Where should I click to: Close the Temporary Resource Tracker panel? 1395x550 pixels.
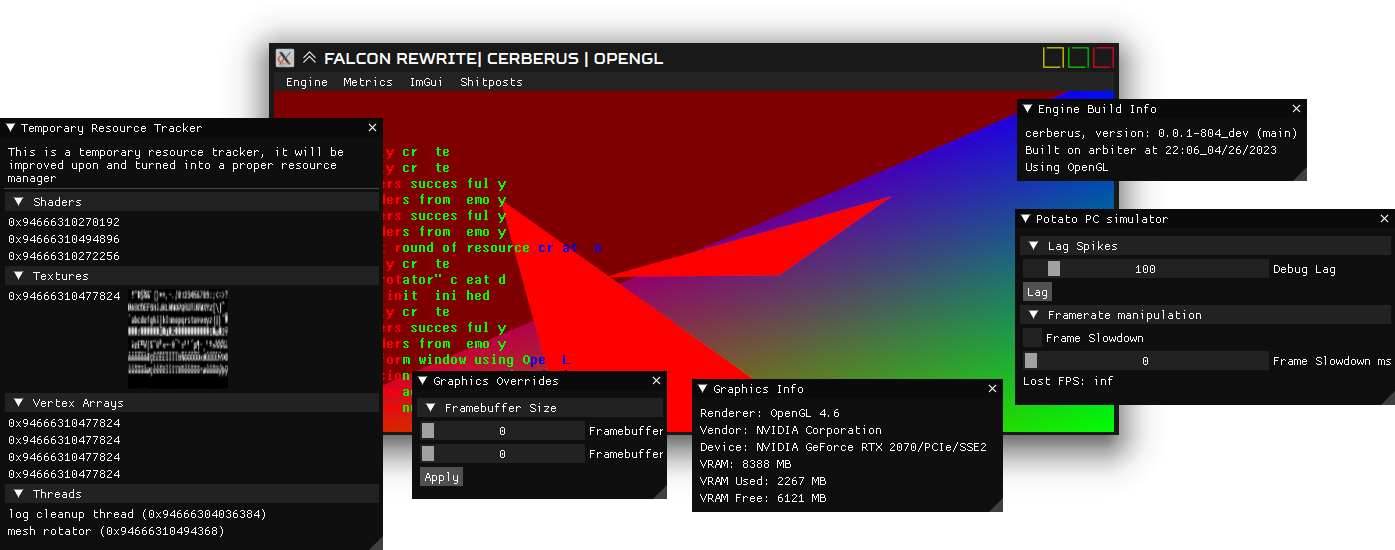tap(372, 128)
